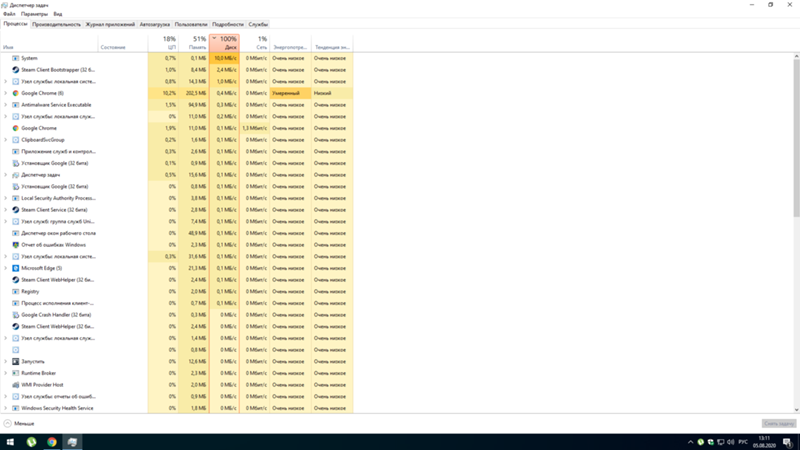Screen dimensions: 800x450
Task: Sort by the Память column header
Action: point(194,43)
